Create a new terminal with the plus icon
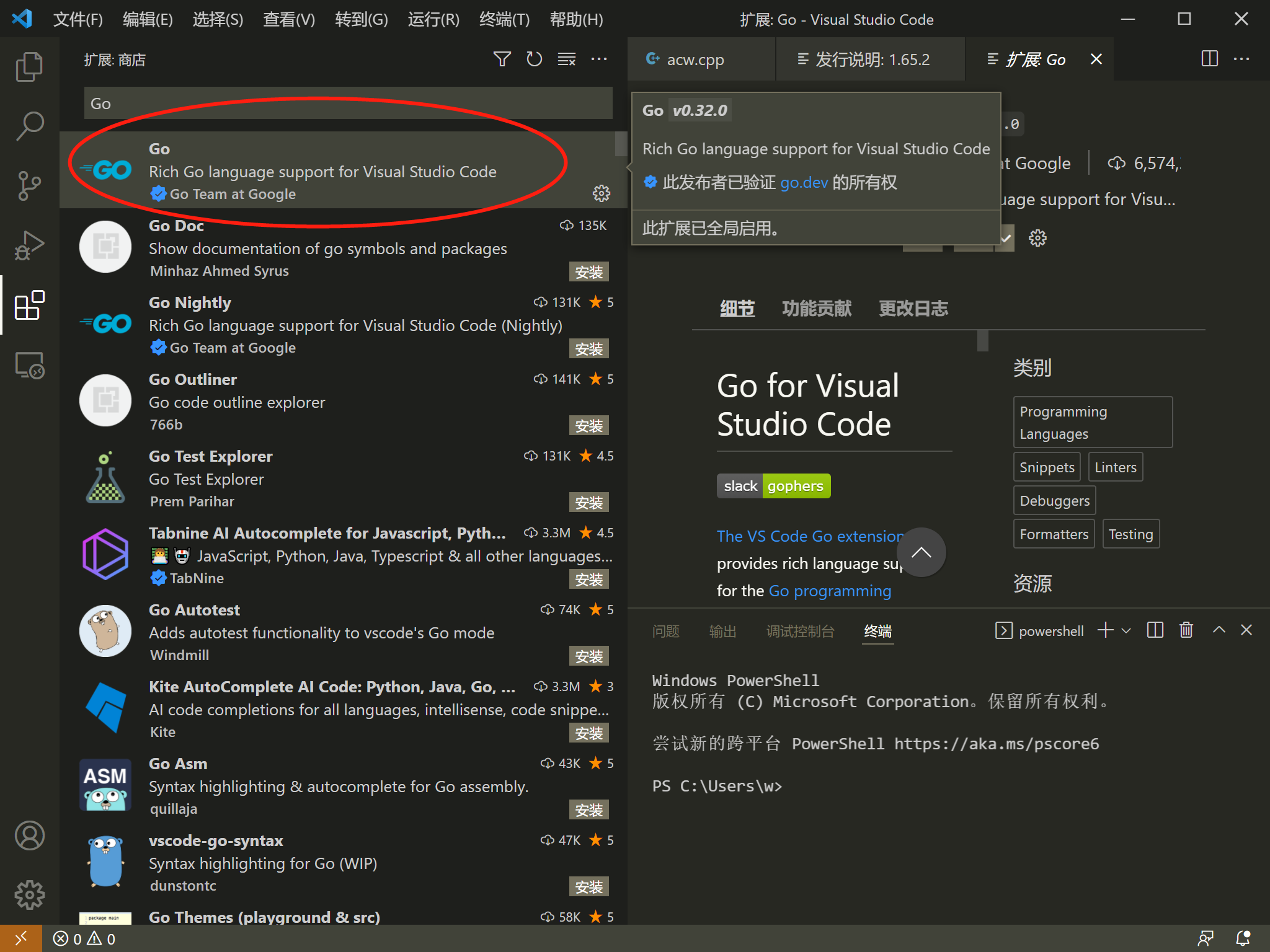Screen dimensions: 1270x952 [1105, 630]
